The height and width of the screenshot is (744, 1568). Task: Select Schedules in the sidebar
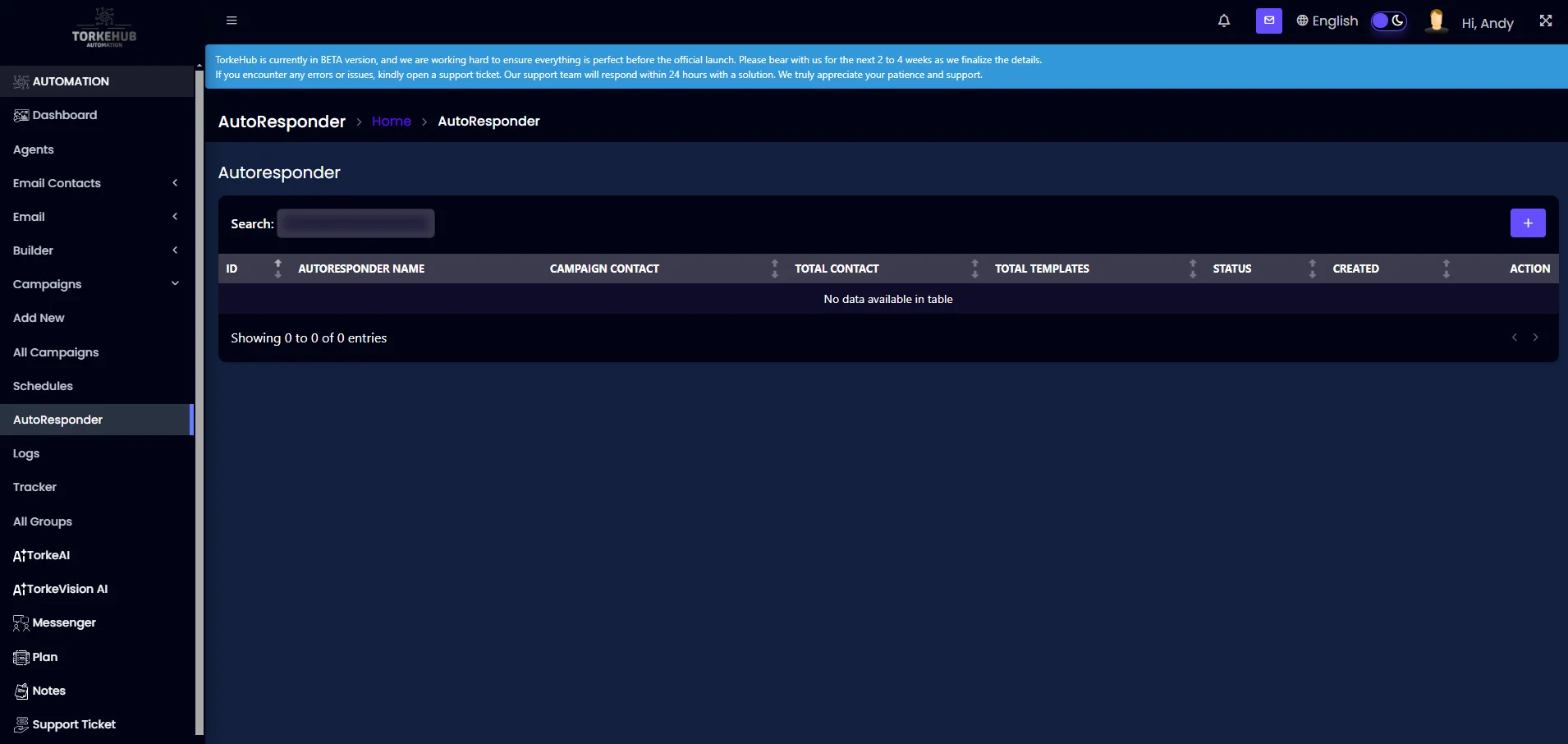(43, 386)
